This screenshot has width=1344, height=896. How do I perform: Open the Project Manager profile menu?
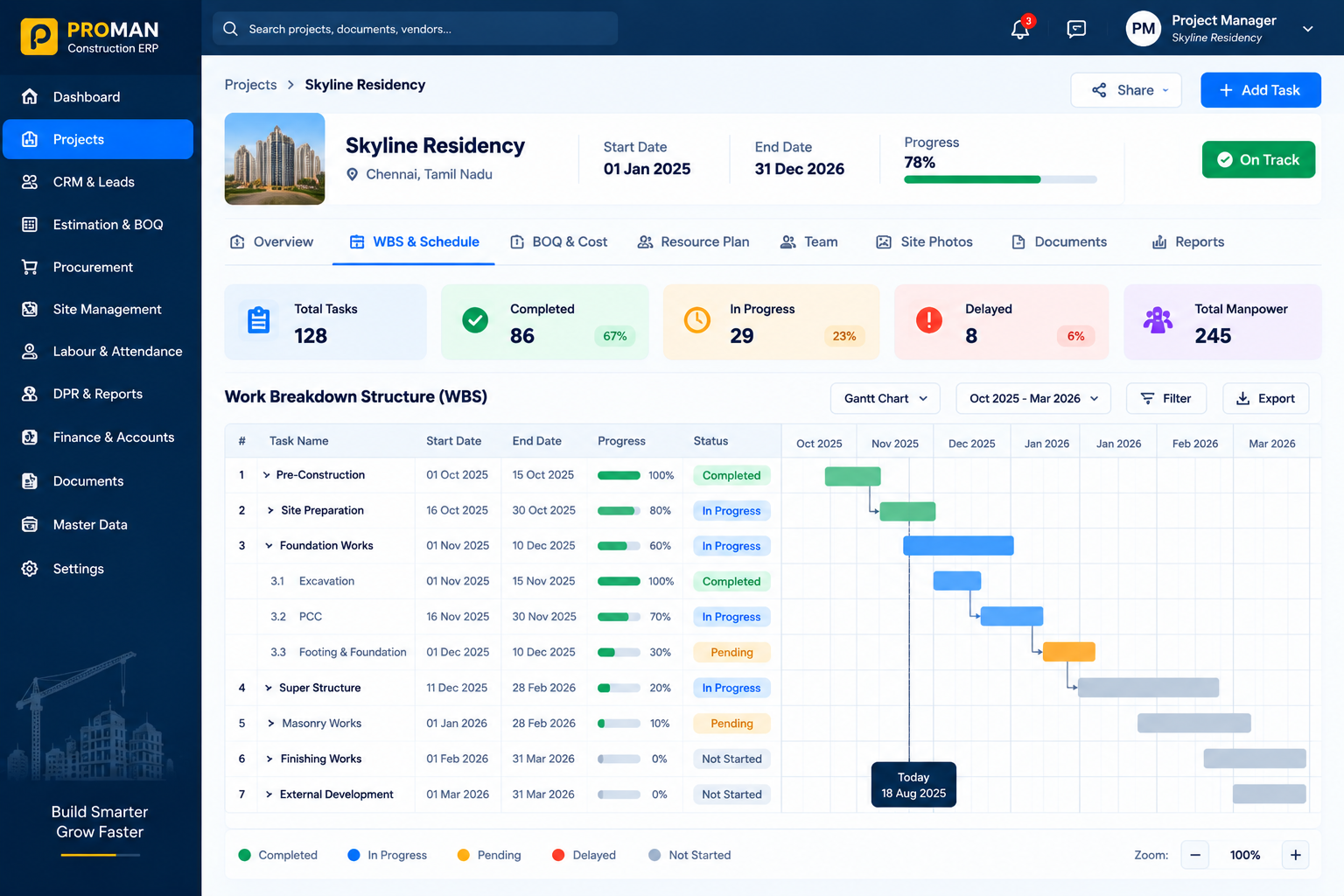tap(1220, 29)
